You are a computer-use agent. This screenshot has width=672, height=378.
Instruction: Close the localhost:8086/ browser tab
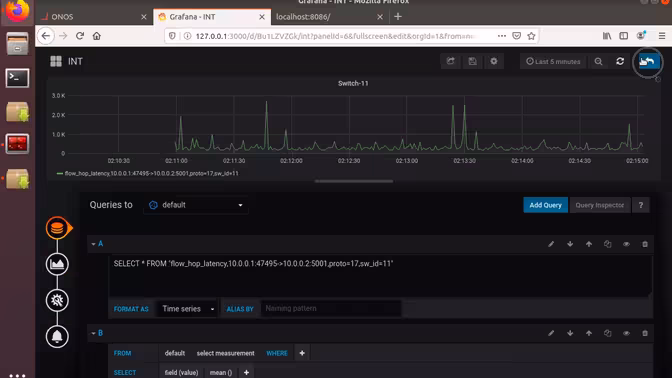tap(380, 17)
